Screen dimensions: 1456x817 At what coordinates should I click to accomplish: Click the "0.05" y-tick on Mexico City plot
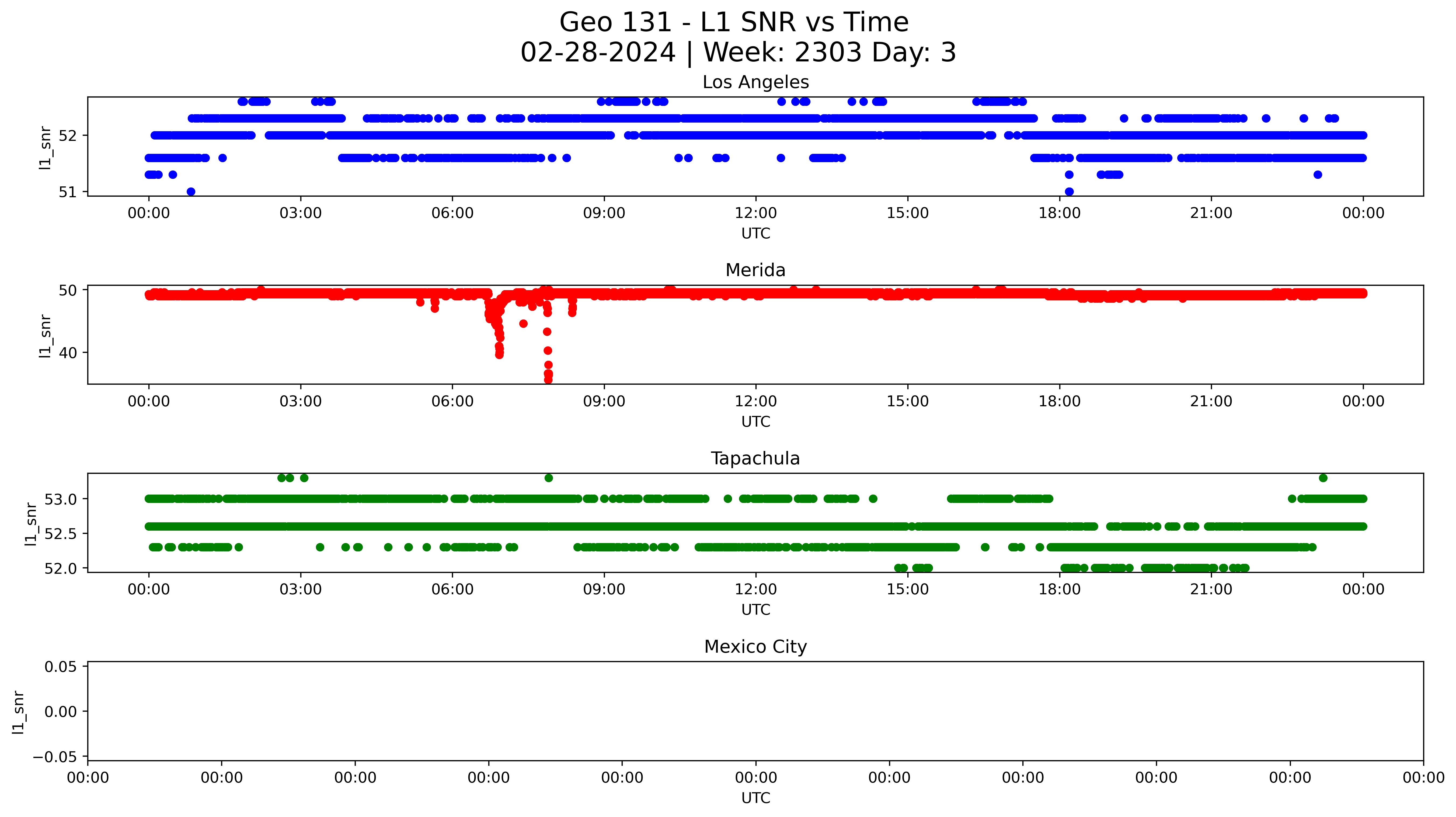coord(61,667)
